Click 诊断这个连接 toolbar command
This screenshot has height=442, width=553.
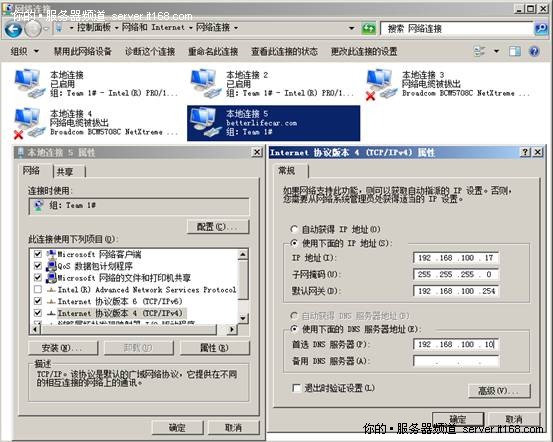150,52
